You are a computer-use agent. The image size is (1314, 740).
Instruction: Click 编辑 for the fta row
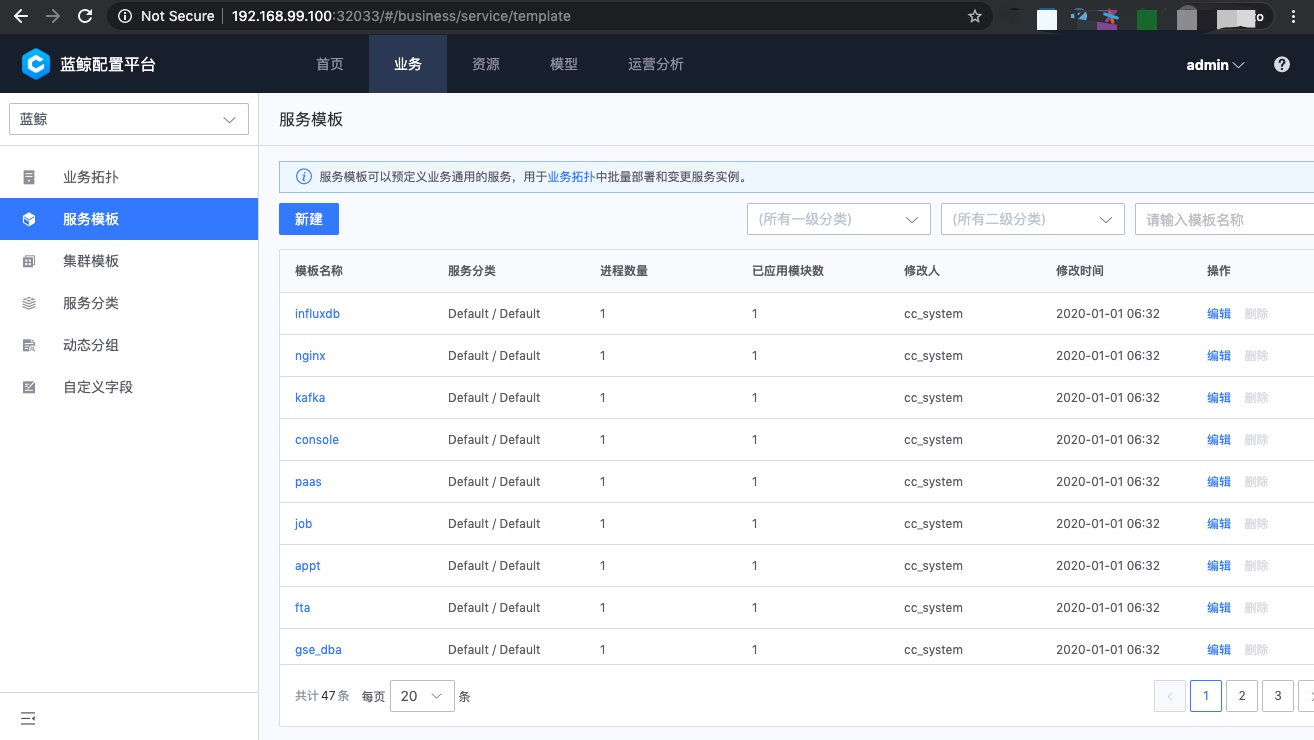[x=1219, y=608]
